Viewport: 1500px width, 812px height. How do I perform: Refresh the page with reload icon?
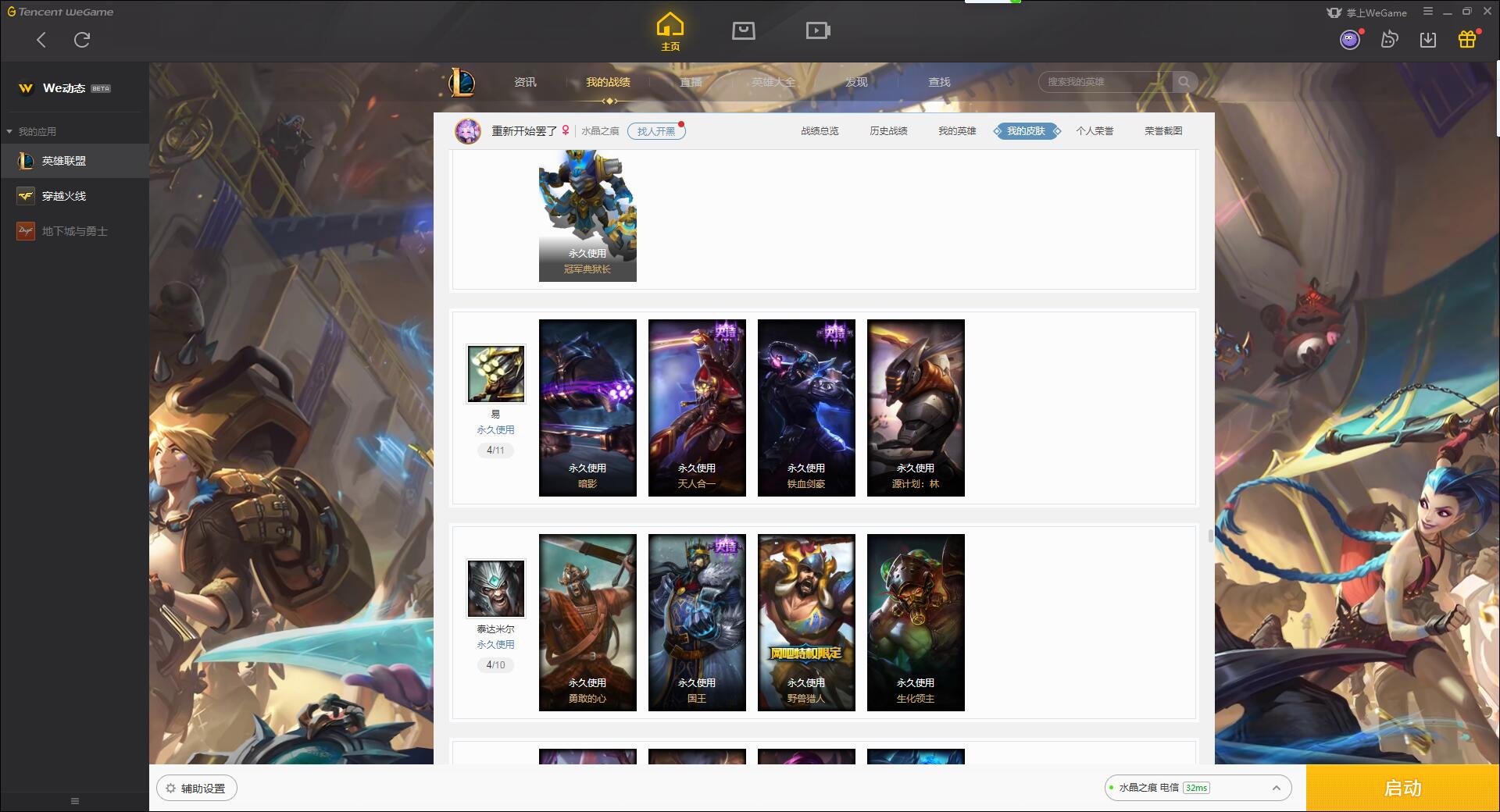coord(82,40)
